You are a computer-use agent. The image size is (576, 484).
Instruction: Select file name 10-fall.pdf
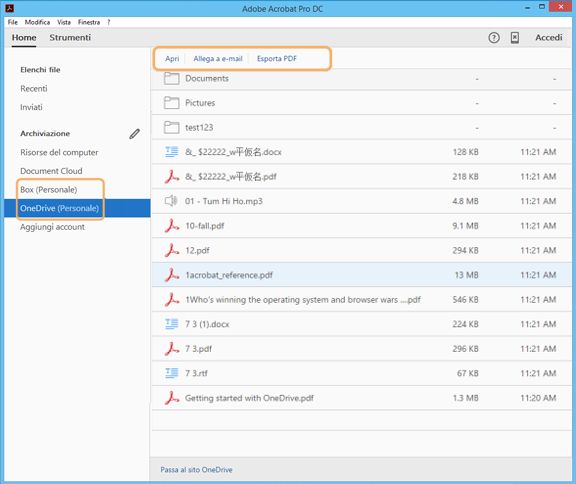pyautogui.click(x=205, y=226)
